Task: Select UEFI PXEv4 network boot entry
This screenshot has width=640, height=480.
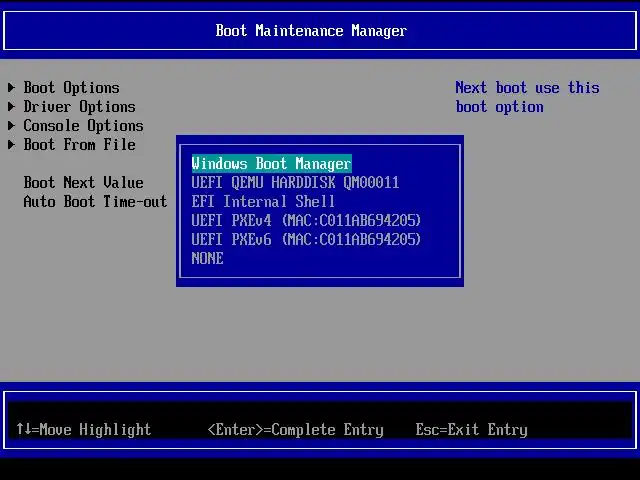Action: point(306,220)
